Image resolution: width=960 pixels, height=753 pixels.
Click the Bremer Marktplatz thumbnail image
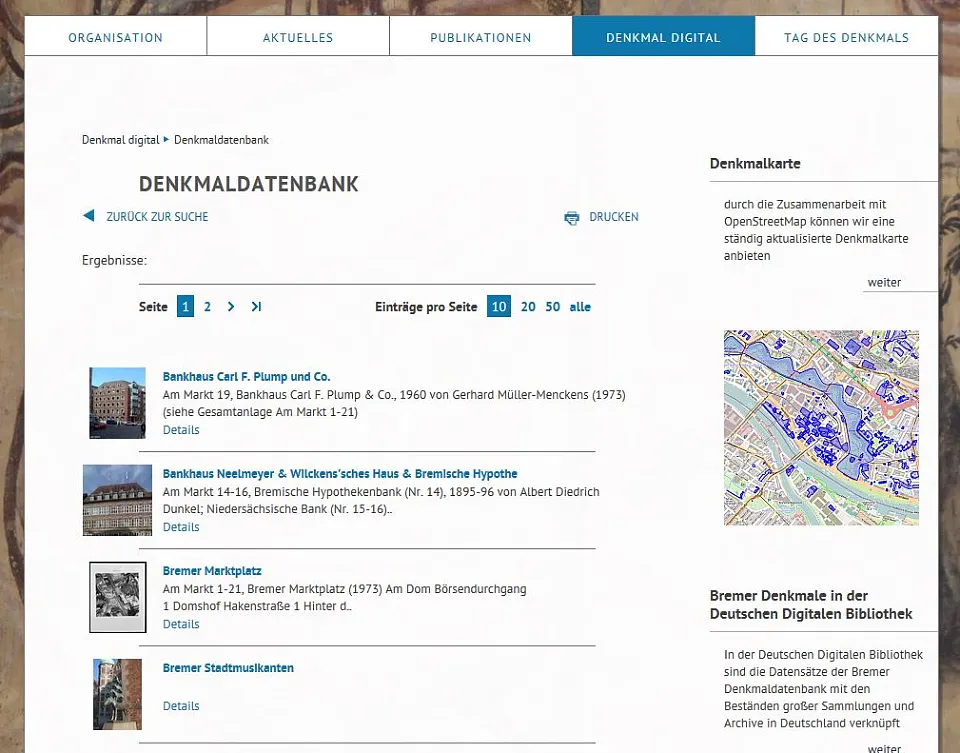click(117, 597)
